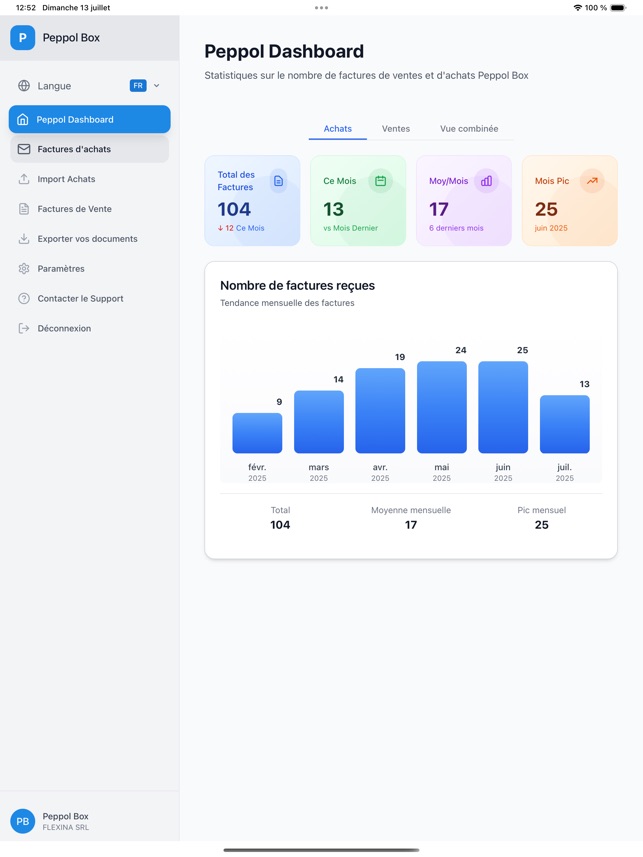Click the juin 2025 bar in chart

click(503, 407)
